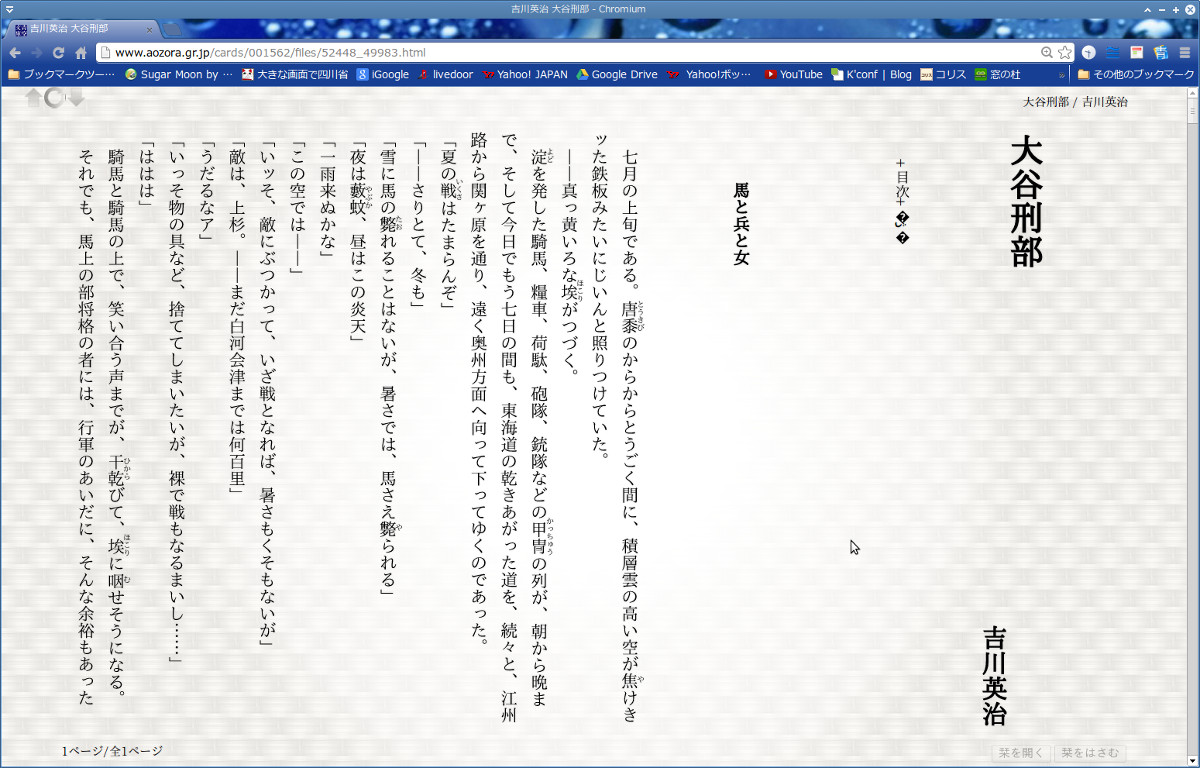
Task: Open a new tab with the new-tab button
Action: pos(172,29)
